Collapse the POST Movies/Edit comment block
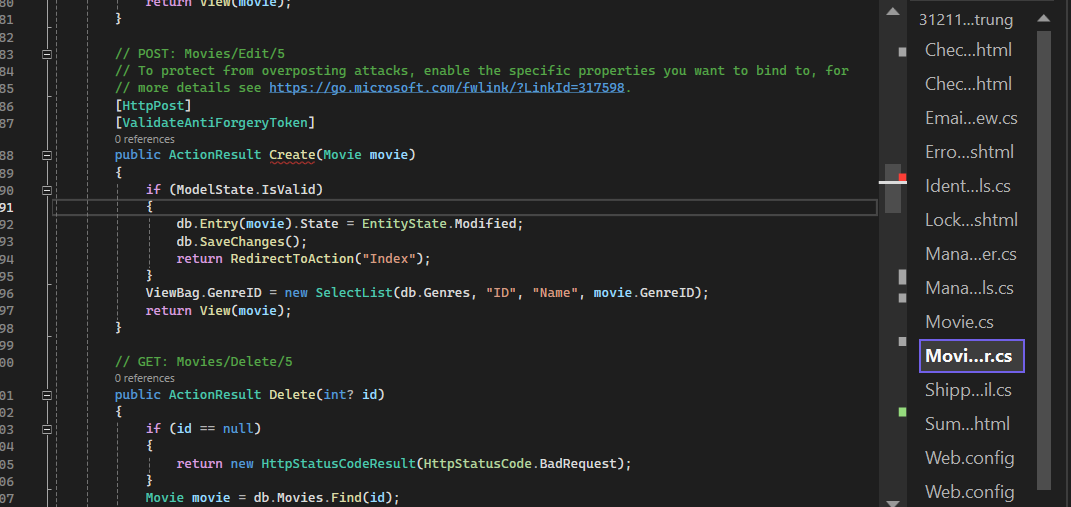Viewport: 1071px width, 507px height. coord(47,54)
